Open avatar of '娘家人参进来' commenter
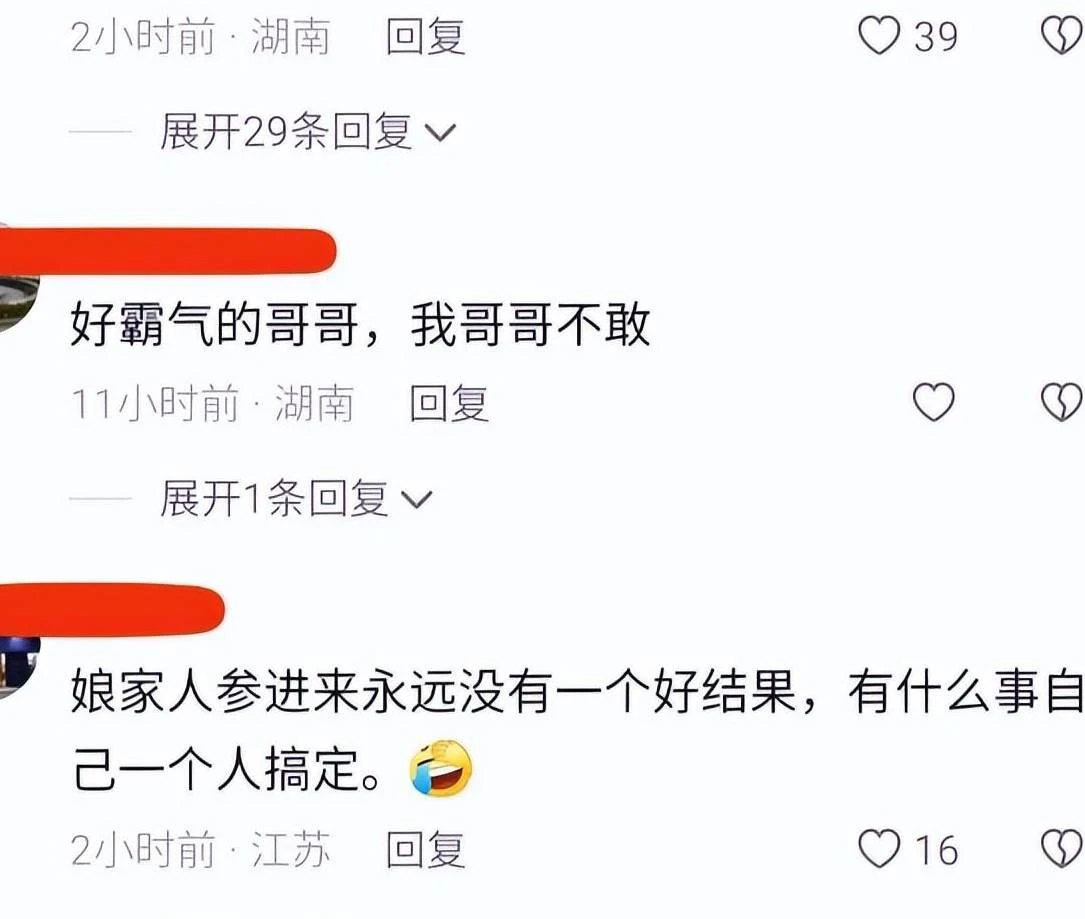Image resolution: width=1085 pixels, height=919 pixels. pyautogui.click(x=17, y=666)
